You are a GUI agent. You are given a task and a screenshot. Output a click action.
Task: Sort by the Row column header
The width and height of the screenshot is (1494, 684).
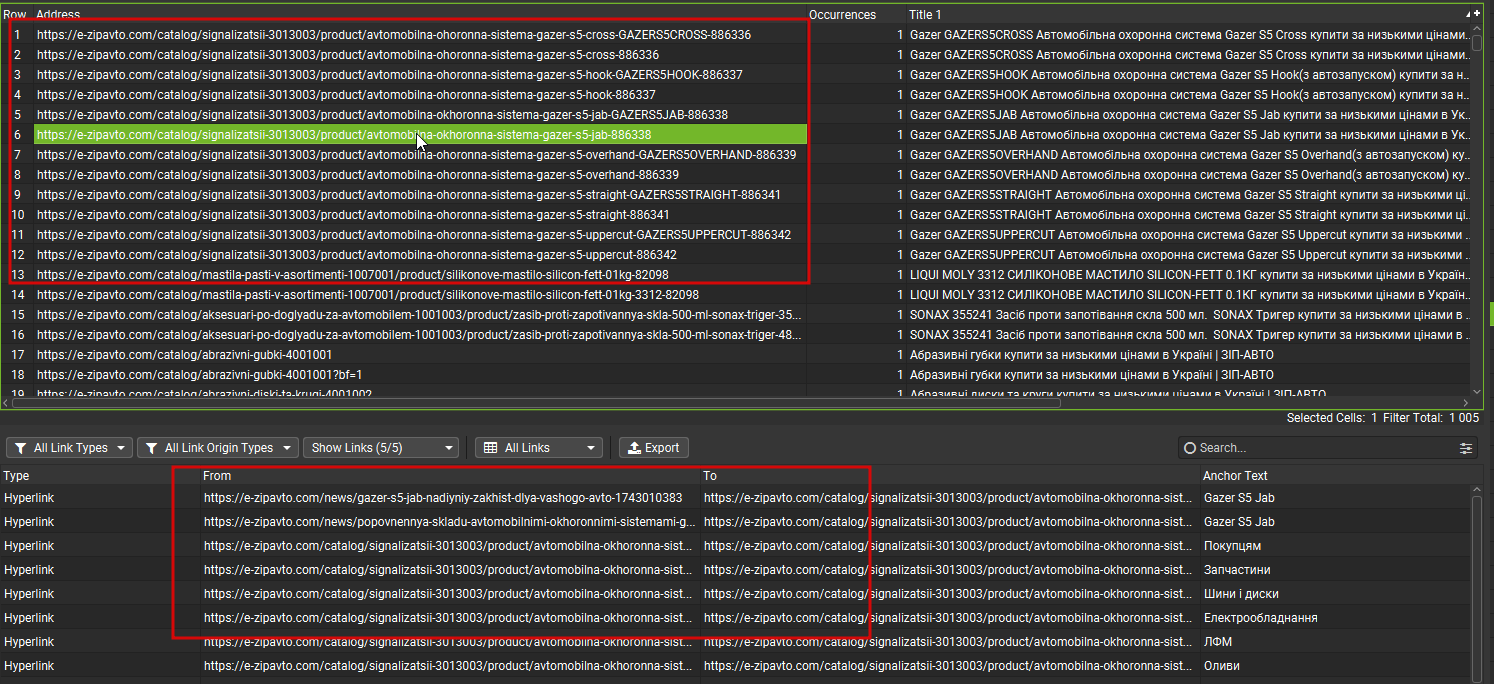click(15, 15)
